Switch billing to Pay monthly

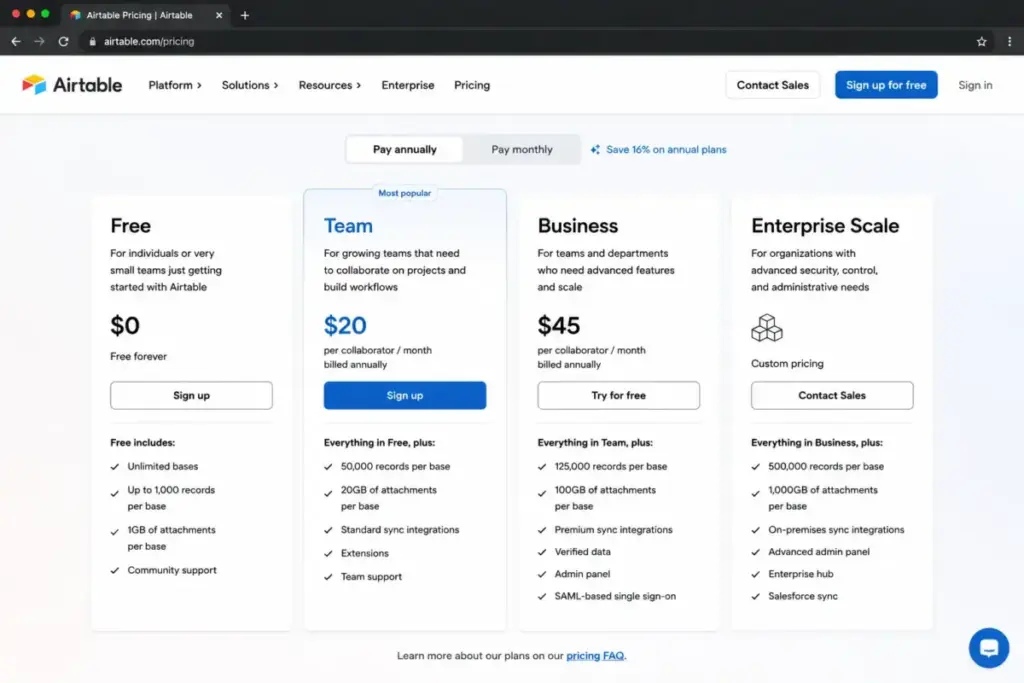522,150
